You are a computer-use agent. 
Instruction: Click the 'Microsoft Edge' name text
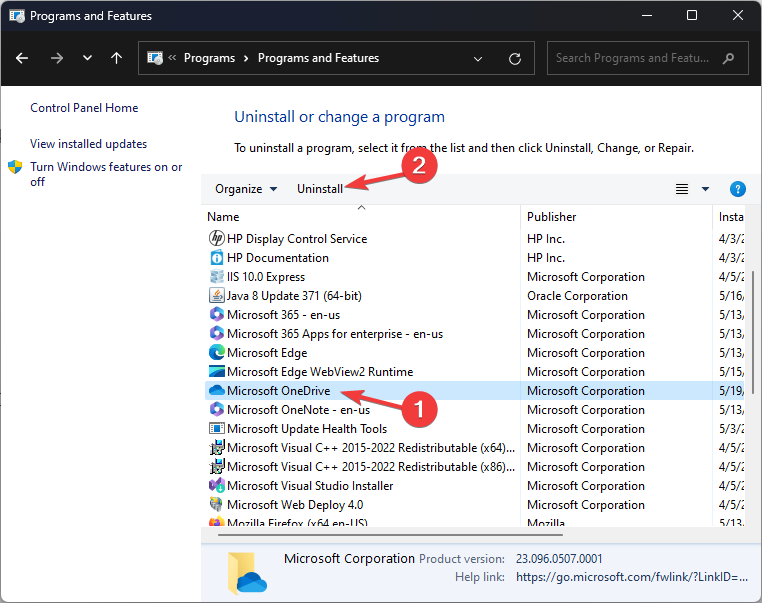coord(267,353)
